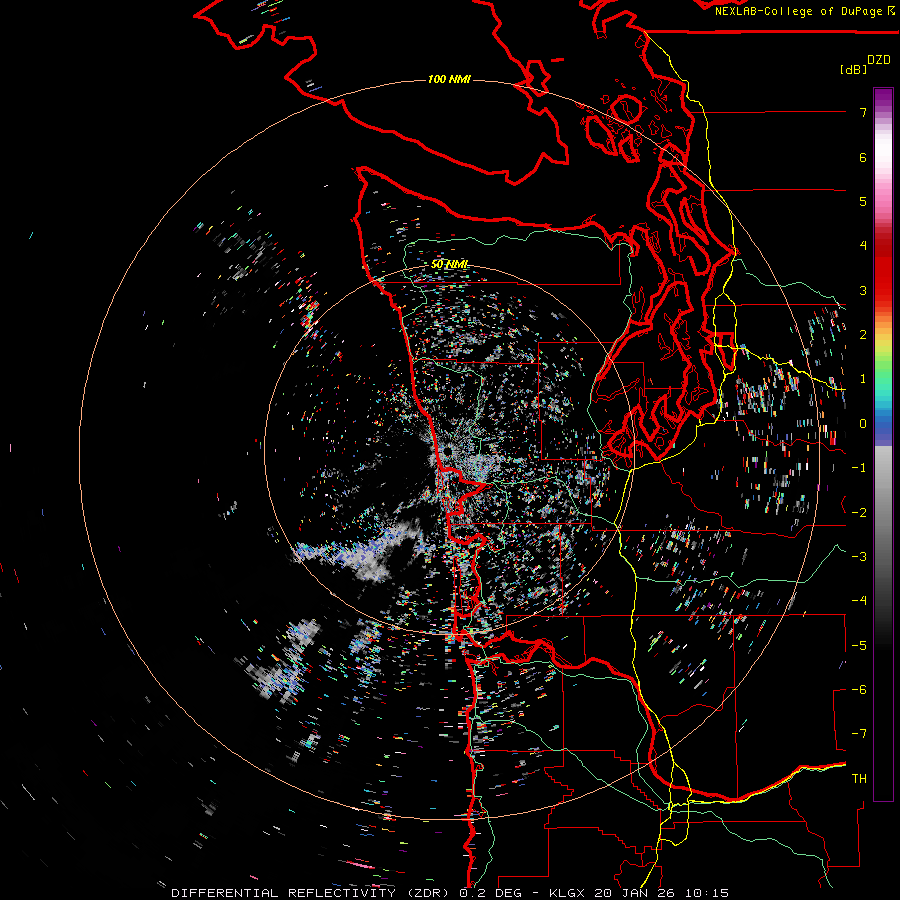Viewport: 900px width, 900px height.
Task: Click the legend value -3
Action: pos(859,556)
